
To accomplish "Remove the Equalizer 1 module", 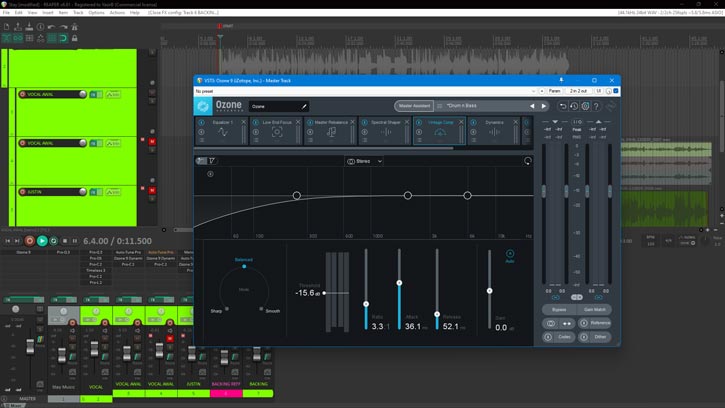I will coord(243,122).
